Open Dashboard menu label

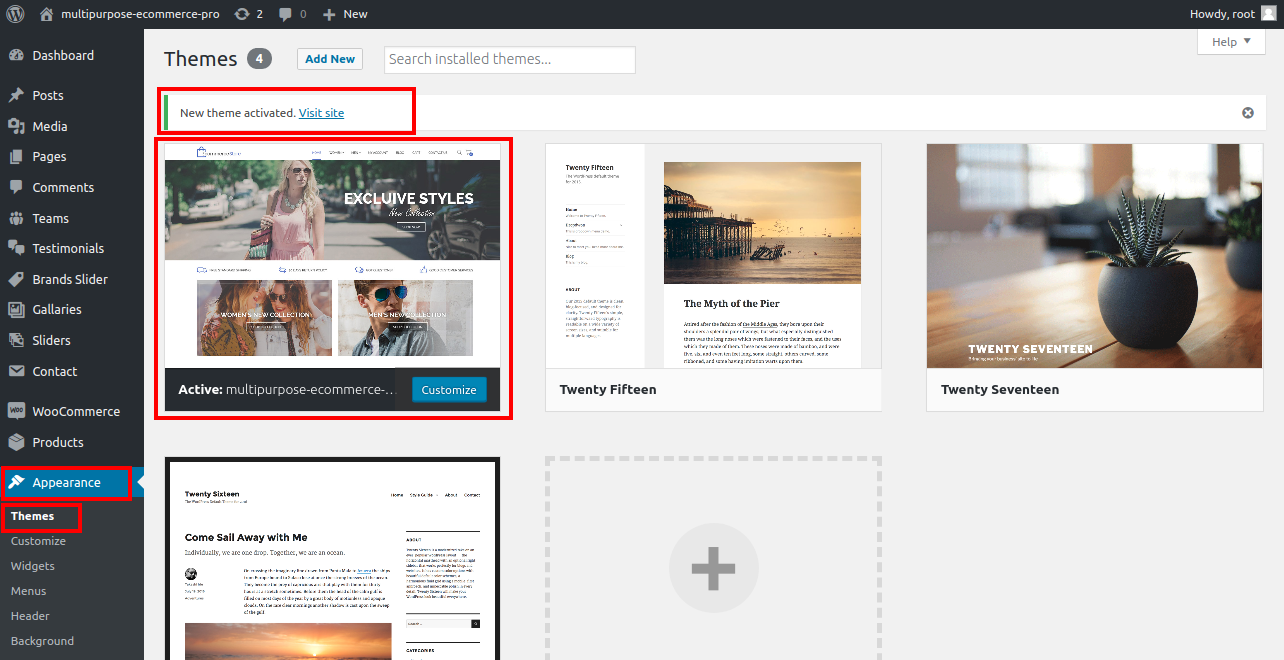tap(63, 55)
